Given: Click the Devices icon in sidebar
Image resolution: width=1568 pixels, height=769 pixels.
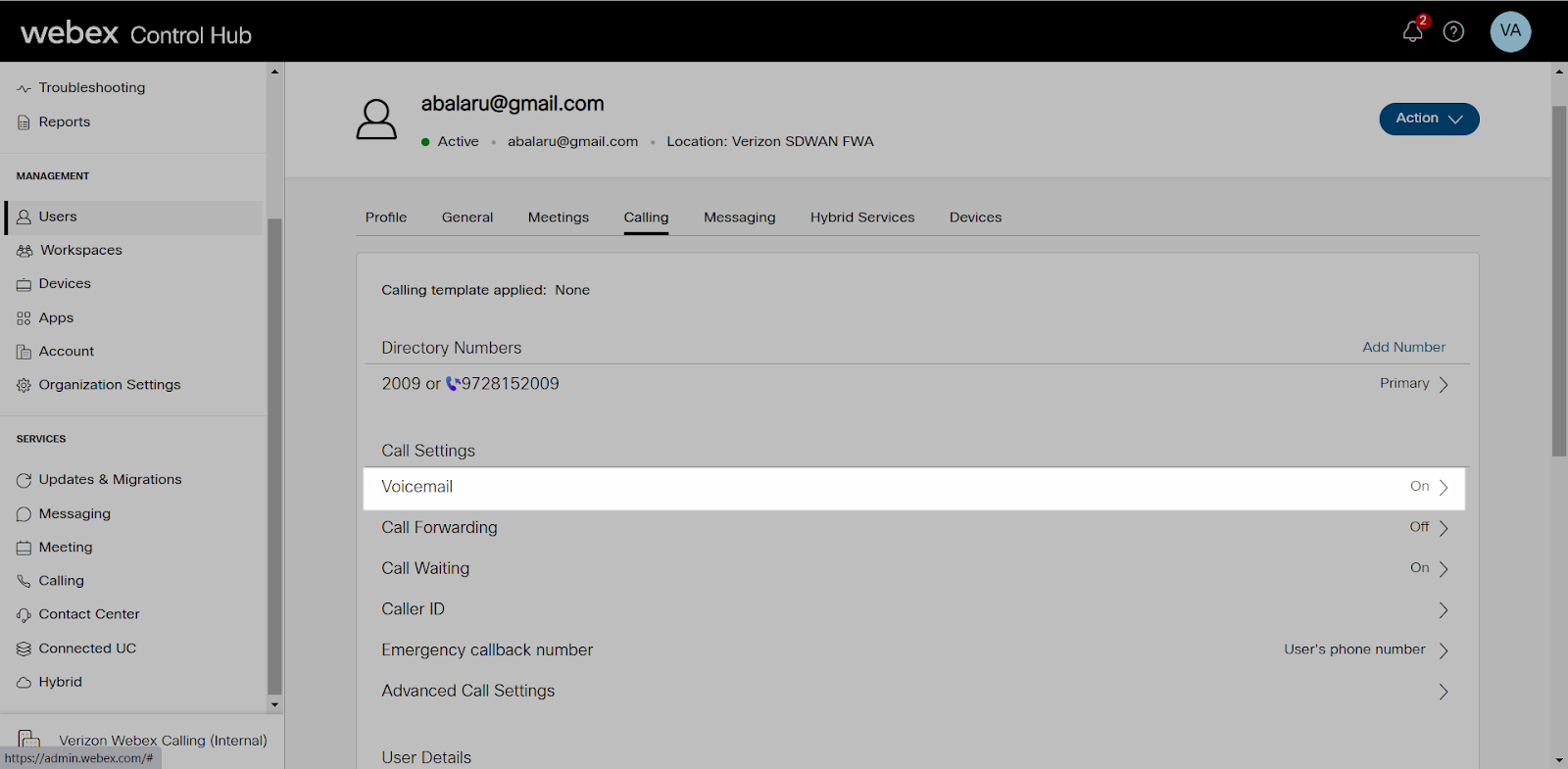Looking at the screenshot, I should 24,284.
